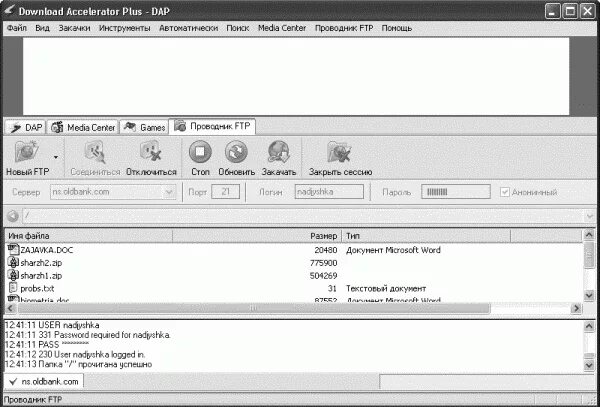Click the sharzh1.zip archive icon

(x=13, y=275)
